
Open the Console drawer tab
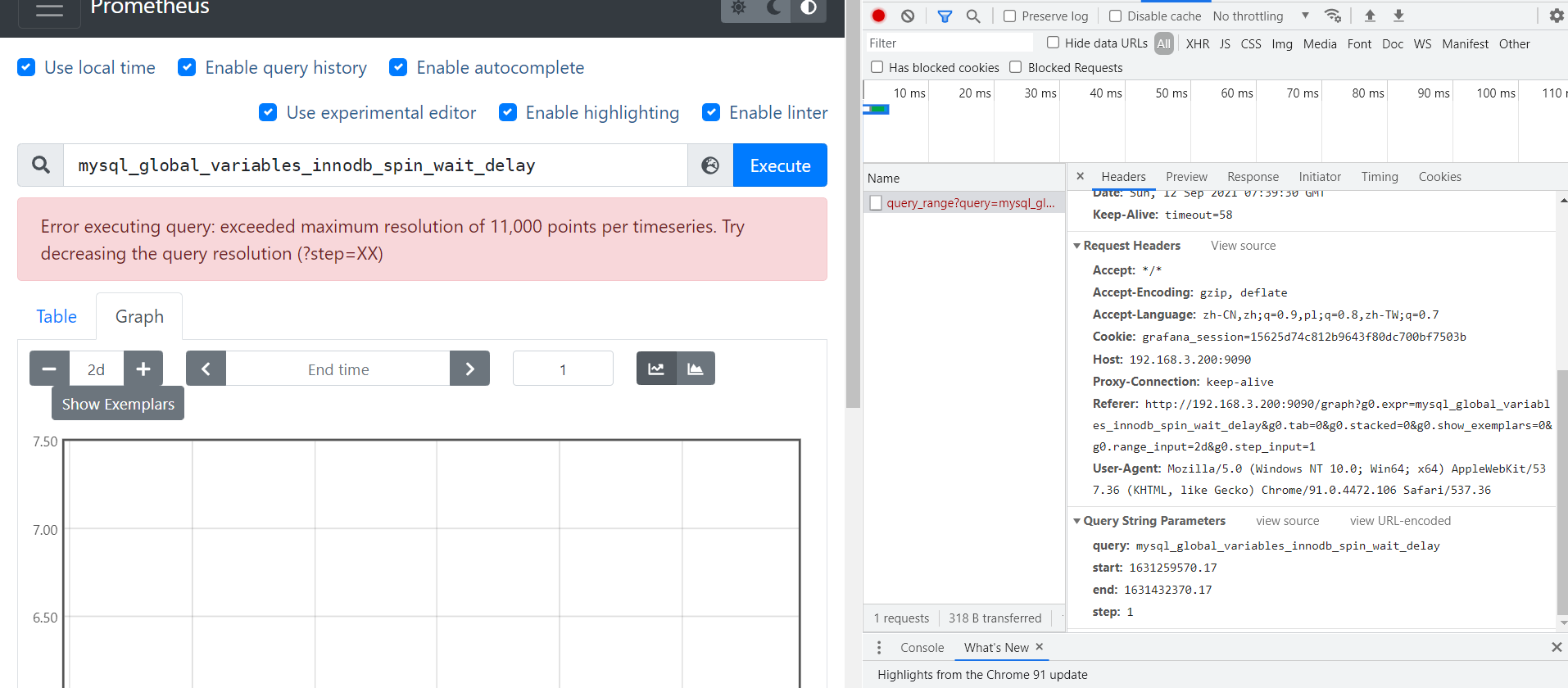[x=922, y=648]
